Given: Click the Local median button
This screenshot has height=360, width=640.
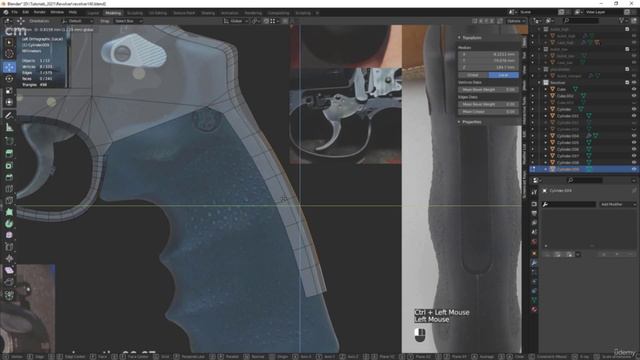Looking at the screenshot, I should (504, 75).
